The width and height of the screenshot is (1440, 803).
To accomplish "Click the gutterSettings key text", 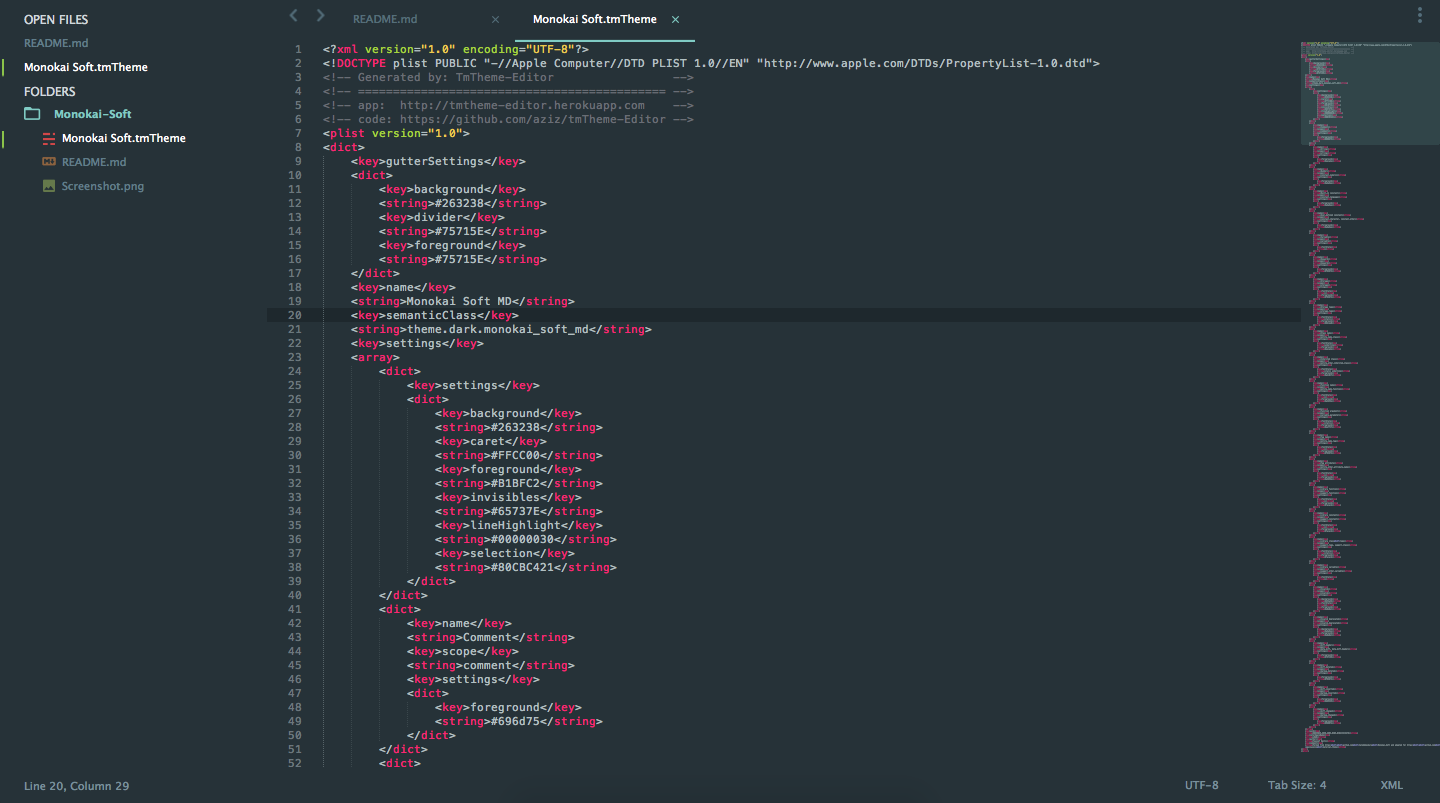I will 435,161.
